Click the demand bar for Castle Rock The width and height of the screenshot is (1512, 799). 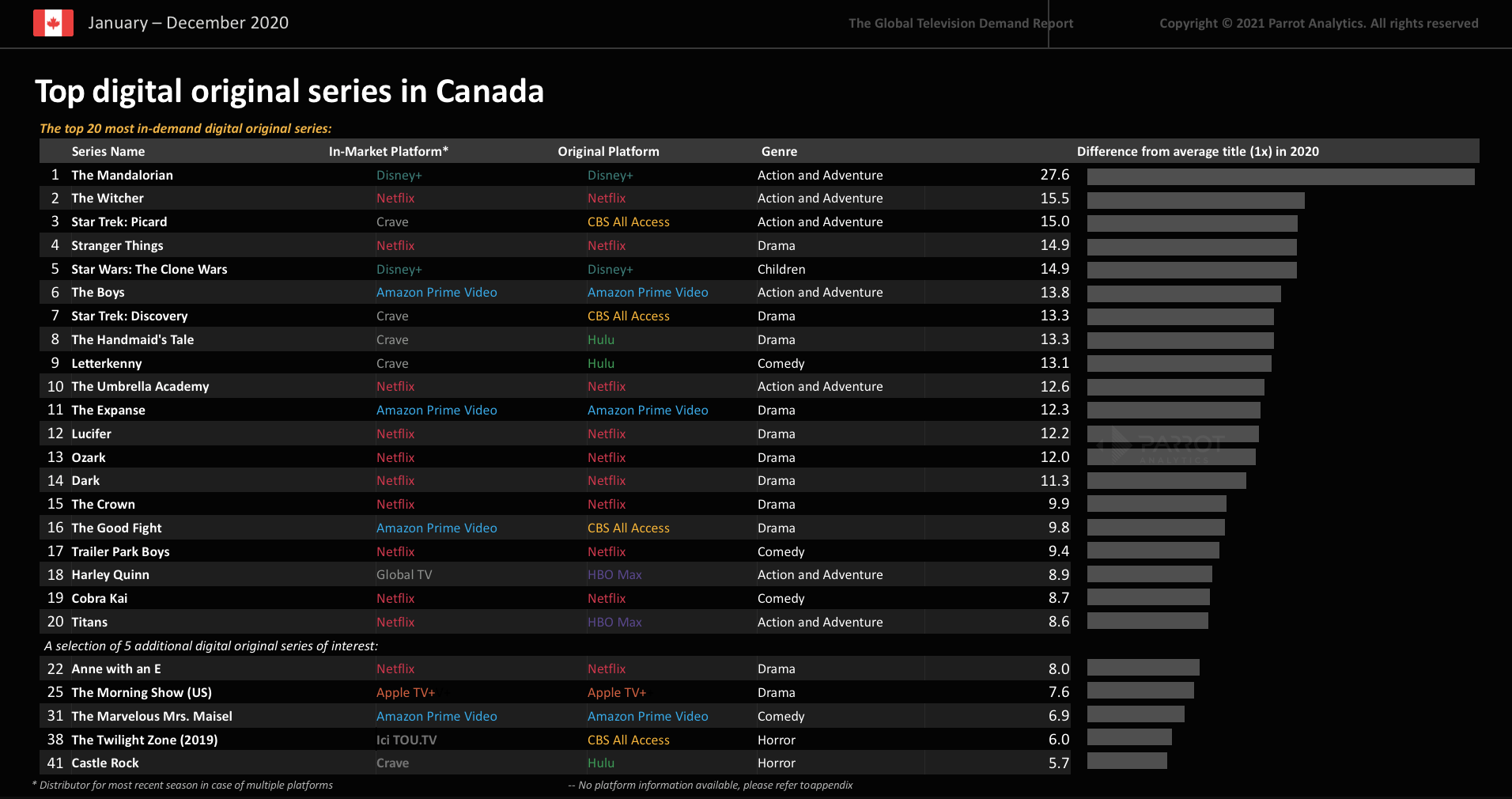[1127, 760]
